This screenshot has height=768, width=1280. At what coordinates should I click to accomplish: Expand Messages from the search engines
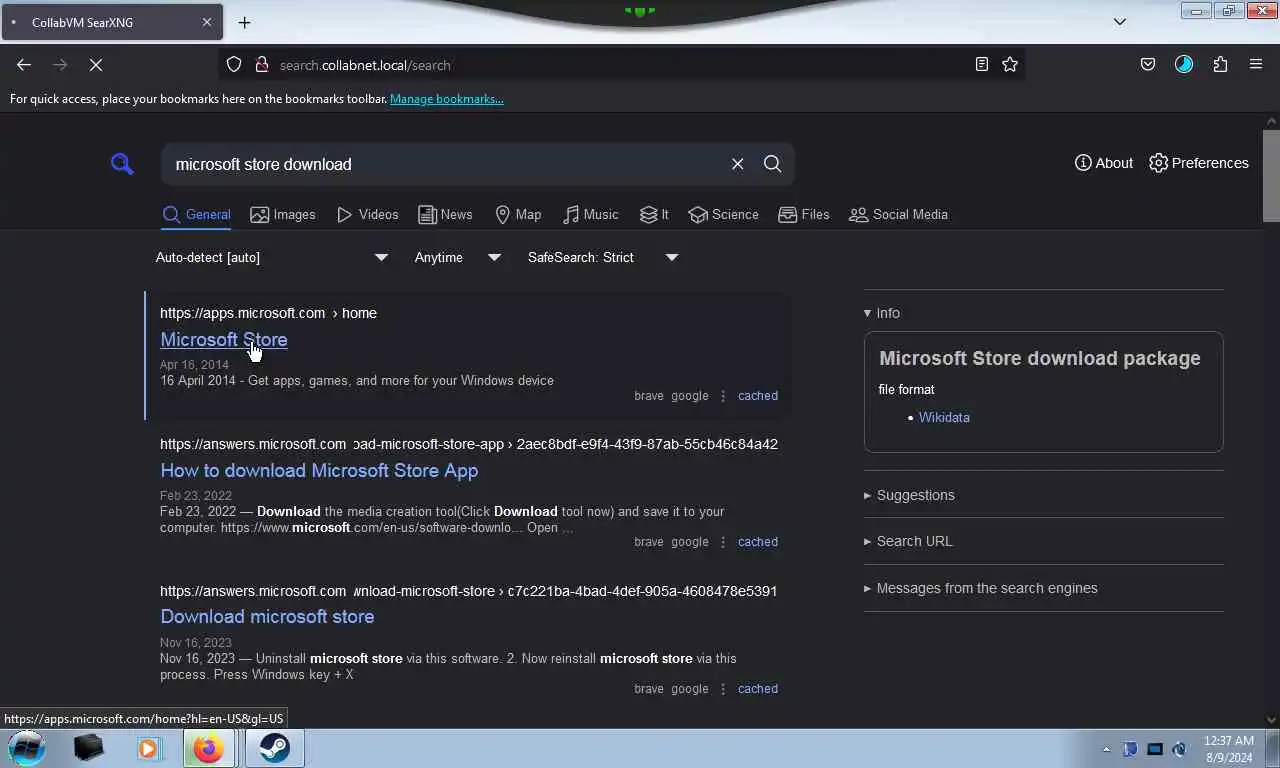click(x=981, y=588)
